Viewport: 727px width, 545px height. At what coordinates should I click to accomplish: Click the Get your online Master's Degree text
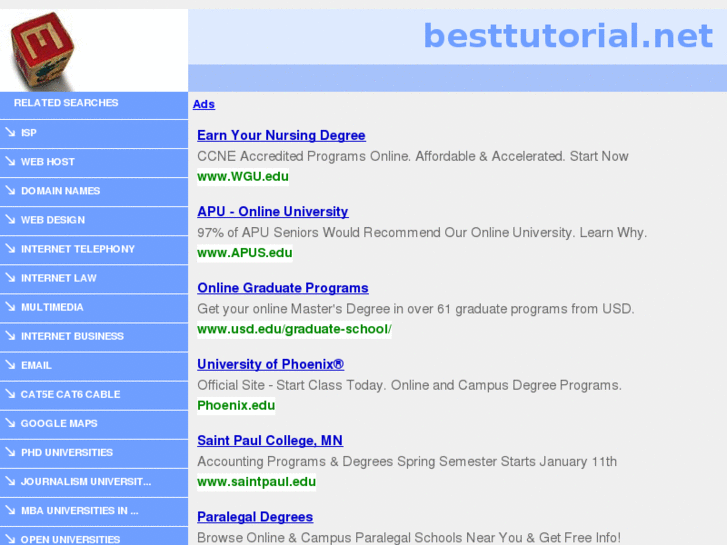coord(416,309)
